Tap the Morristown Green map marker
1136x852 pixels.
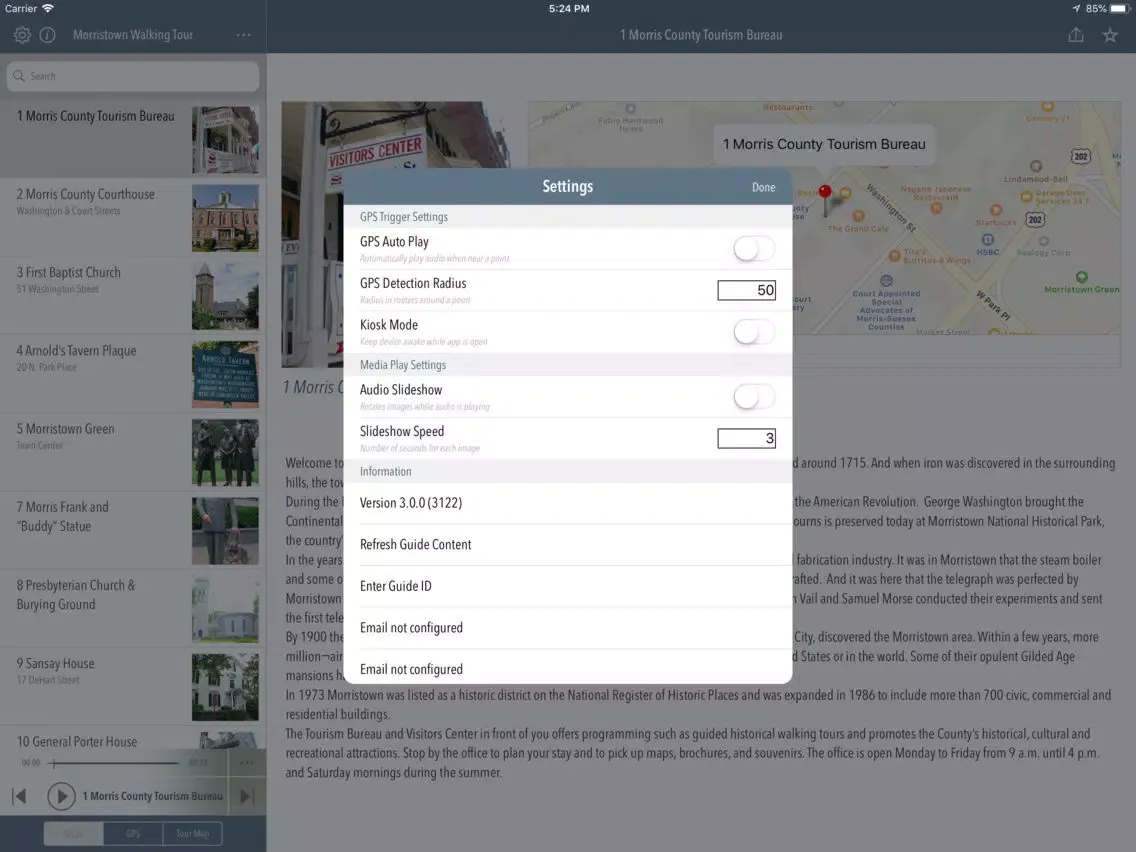tap(1082, 277)
